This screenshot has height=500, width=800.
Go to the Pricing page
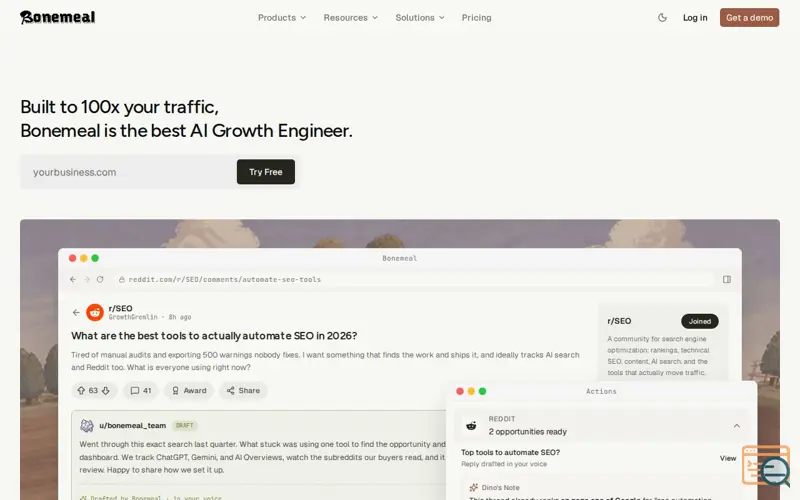click(x=477, y=17)
